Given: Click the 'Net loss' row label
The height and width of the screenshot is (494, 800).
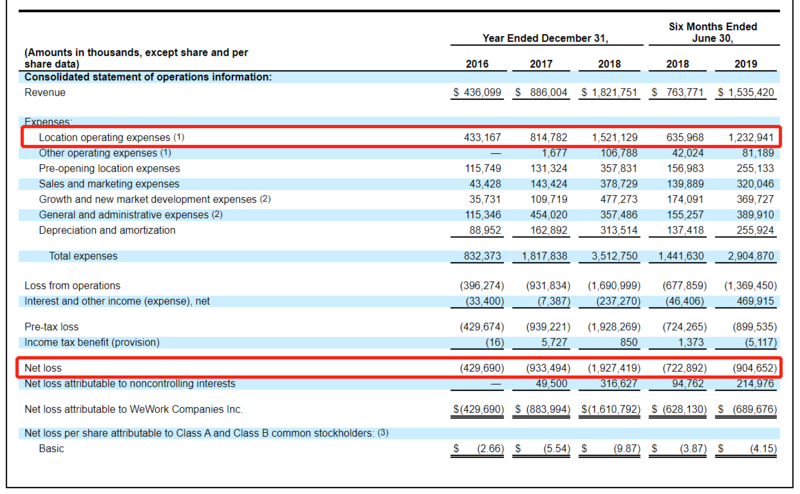Looking at the screenshot, I should tap(43, 368).
